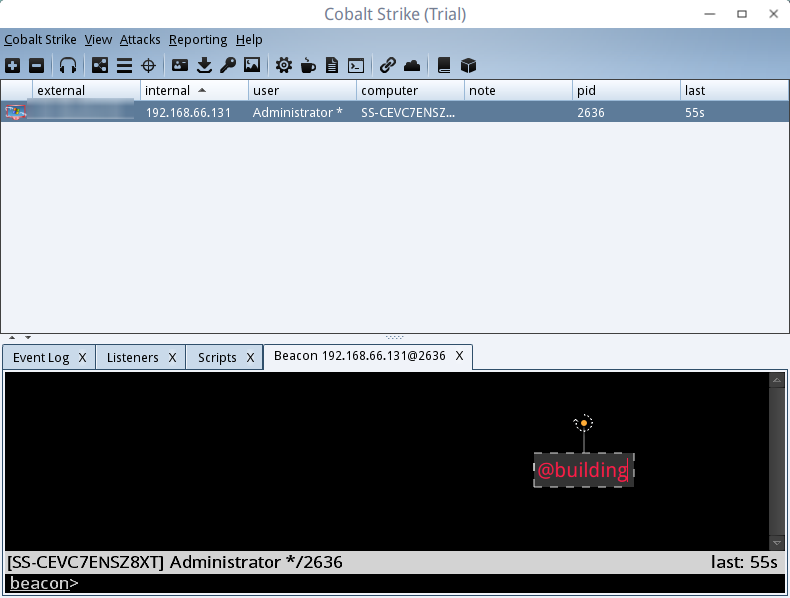Close the Listeners tab

pos(172,357)
